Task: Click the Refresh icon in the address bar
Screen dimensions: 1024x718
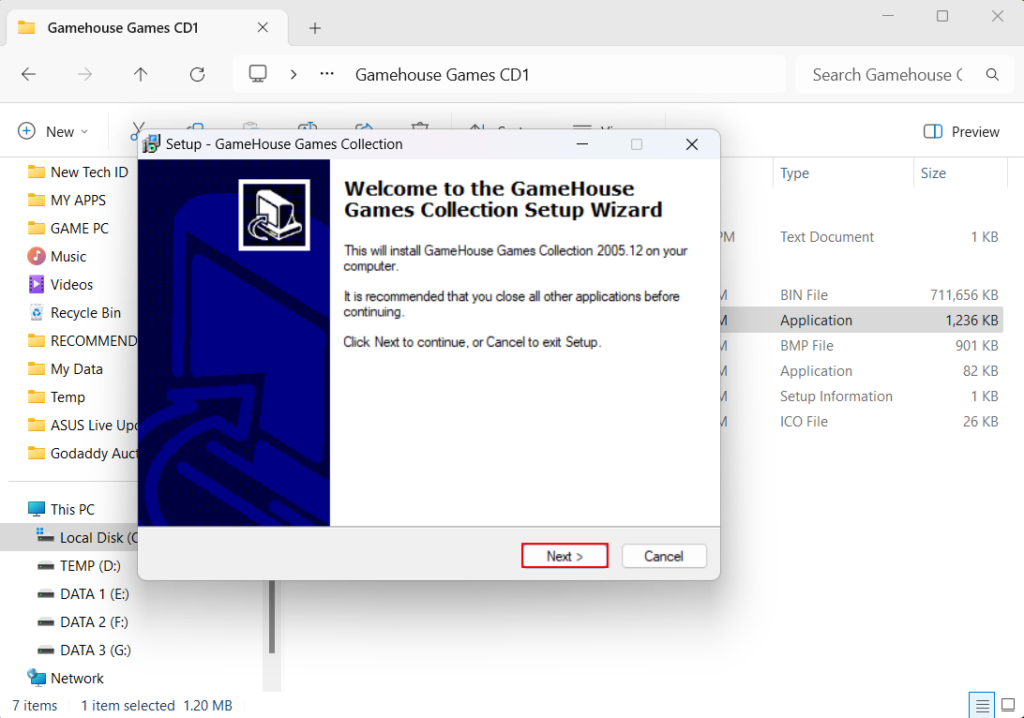Action: (197, 74)
